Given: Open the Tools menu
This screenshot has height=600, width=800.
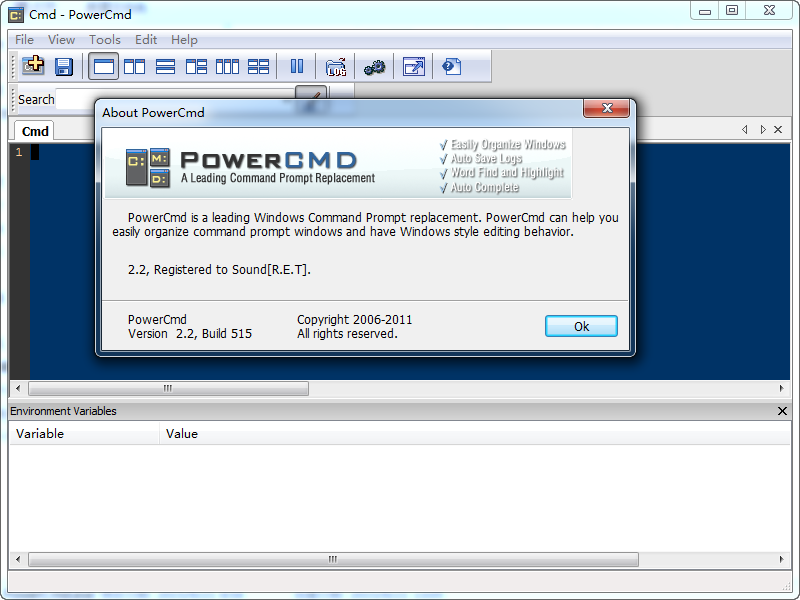Looking at the screenshot, I should point(105,40).
